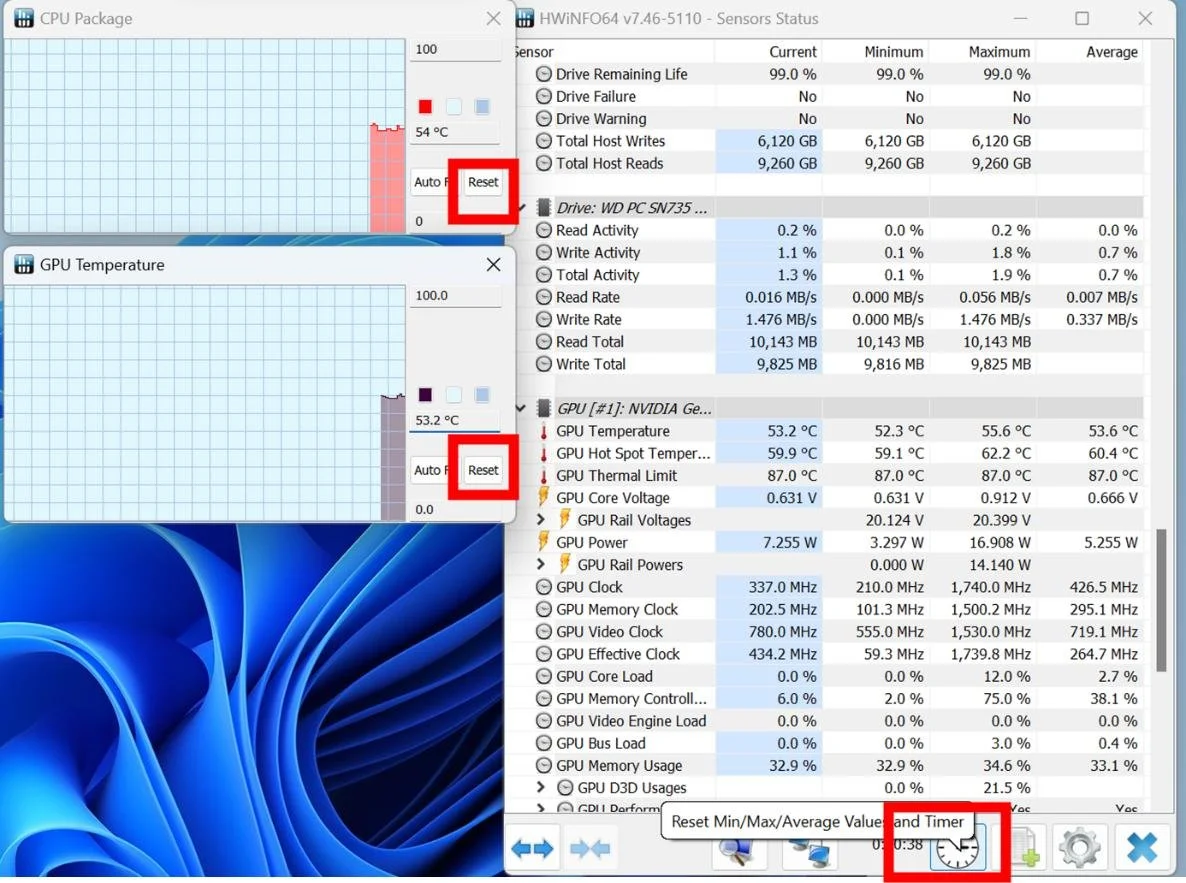The image size is (1186, 883).
Task: Click the blue expand-columns arrows icon
Action: pos(533,849)
